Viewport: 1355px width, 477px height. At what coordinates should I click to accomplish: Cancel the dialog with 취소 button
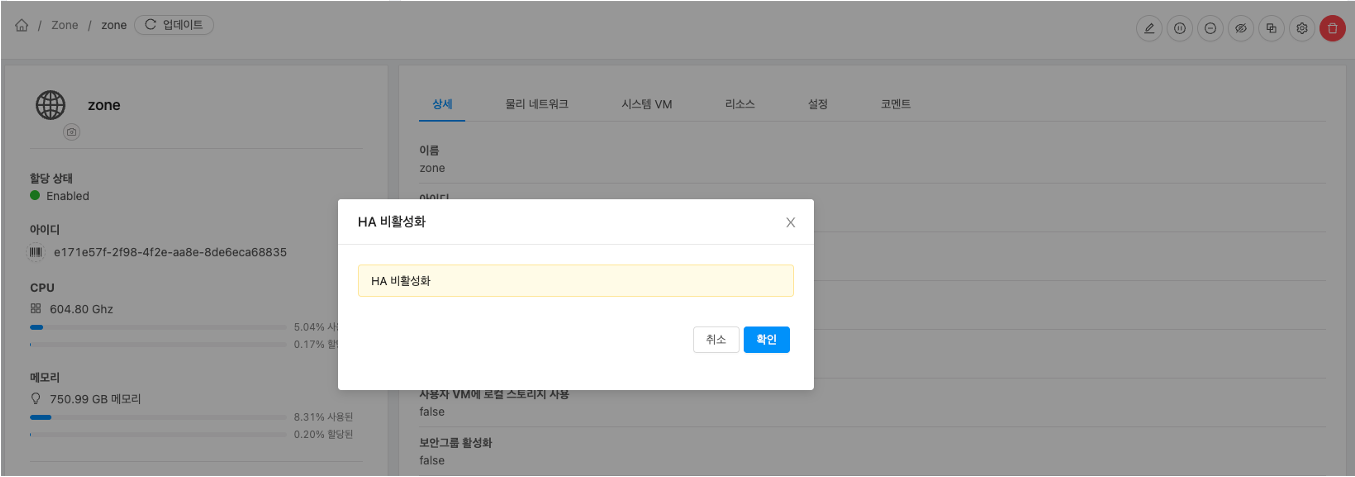pos(716,340)
